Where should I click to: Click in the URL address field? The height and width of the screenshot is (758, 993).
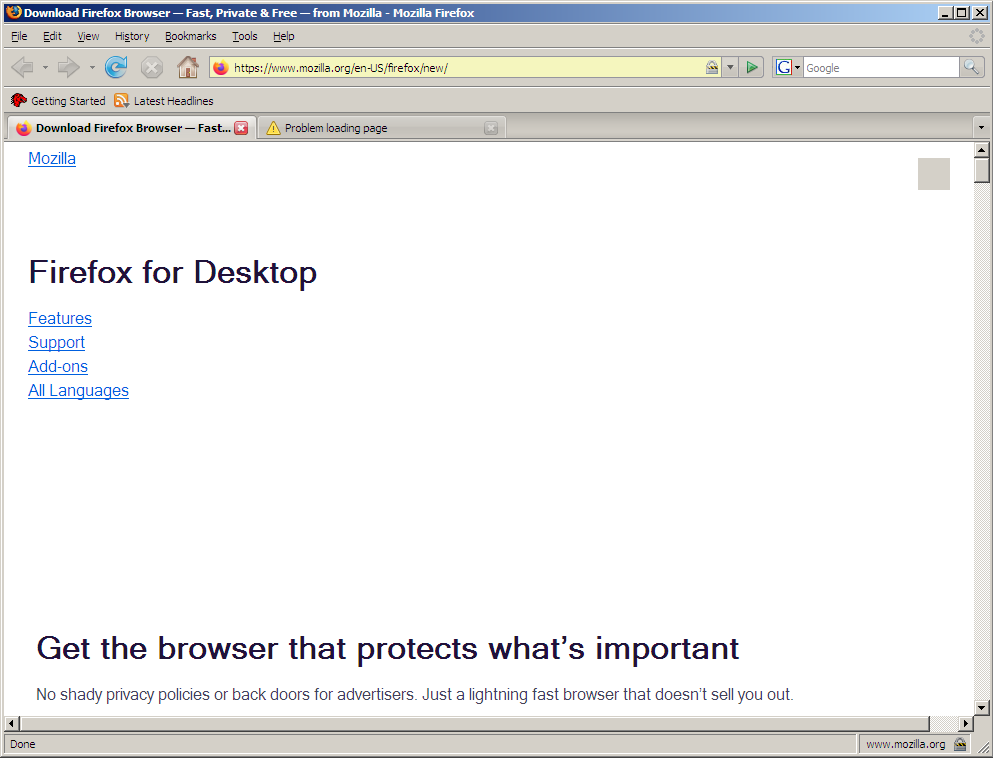coord(467,67)
